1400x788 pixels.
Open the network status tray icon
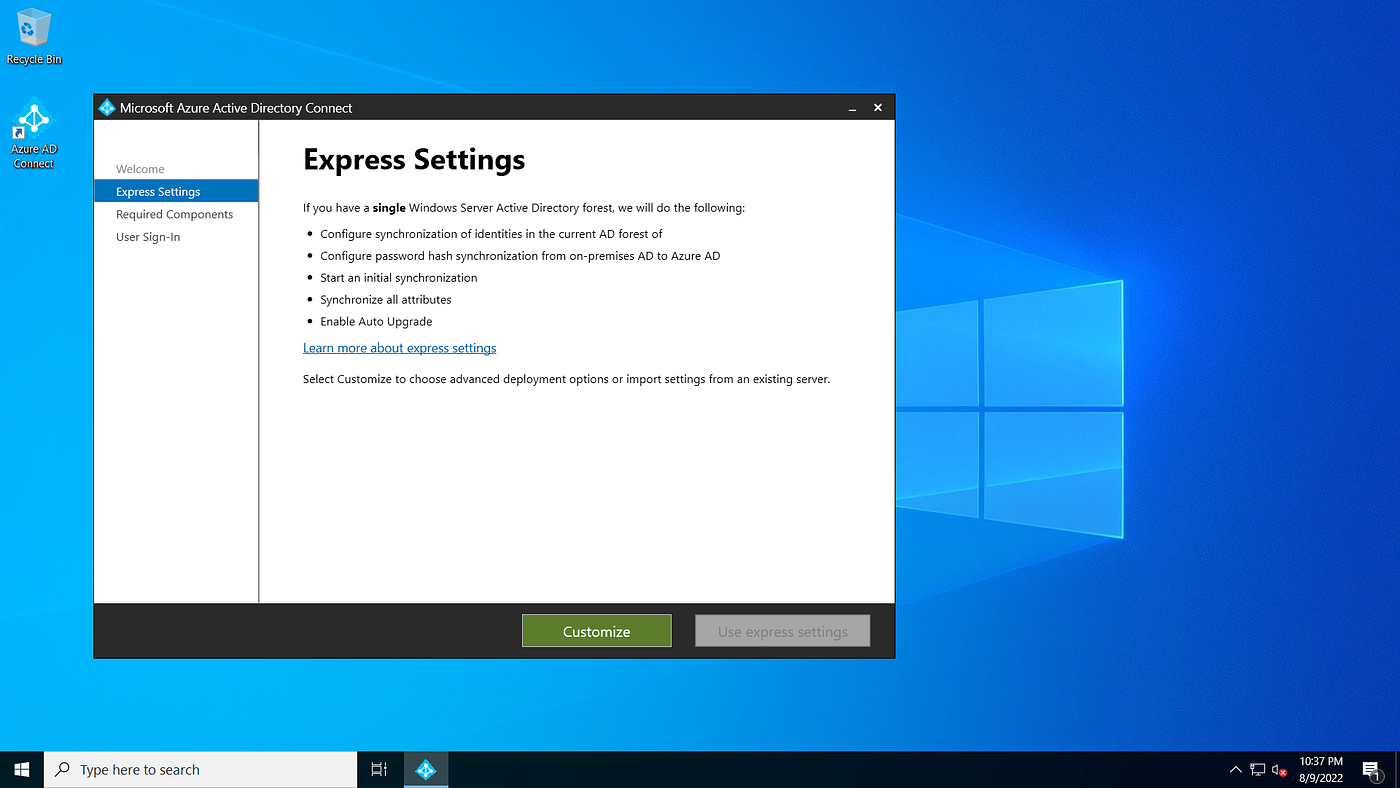click(x=1258, y=770)
